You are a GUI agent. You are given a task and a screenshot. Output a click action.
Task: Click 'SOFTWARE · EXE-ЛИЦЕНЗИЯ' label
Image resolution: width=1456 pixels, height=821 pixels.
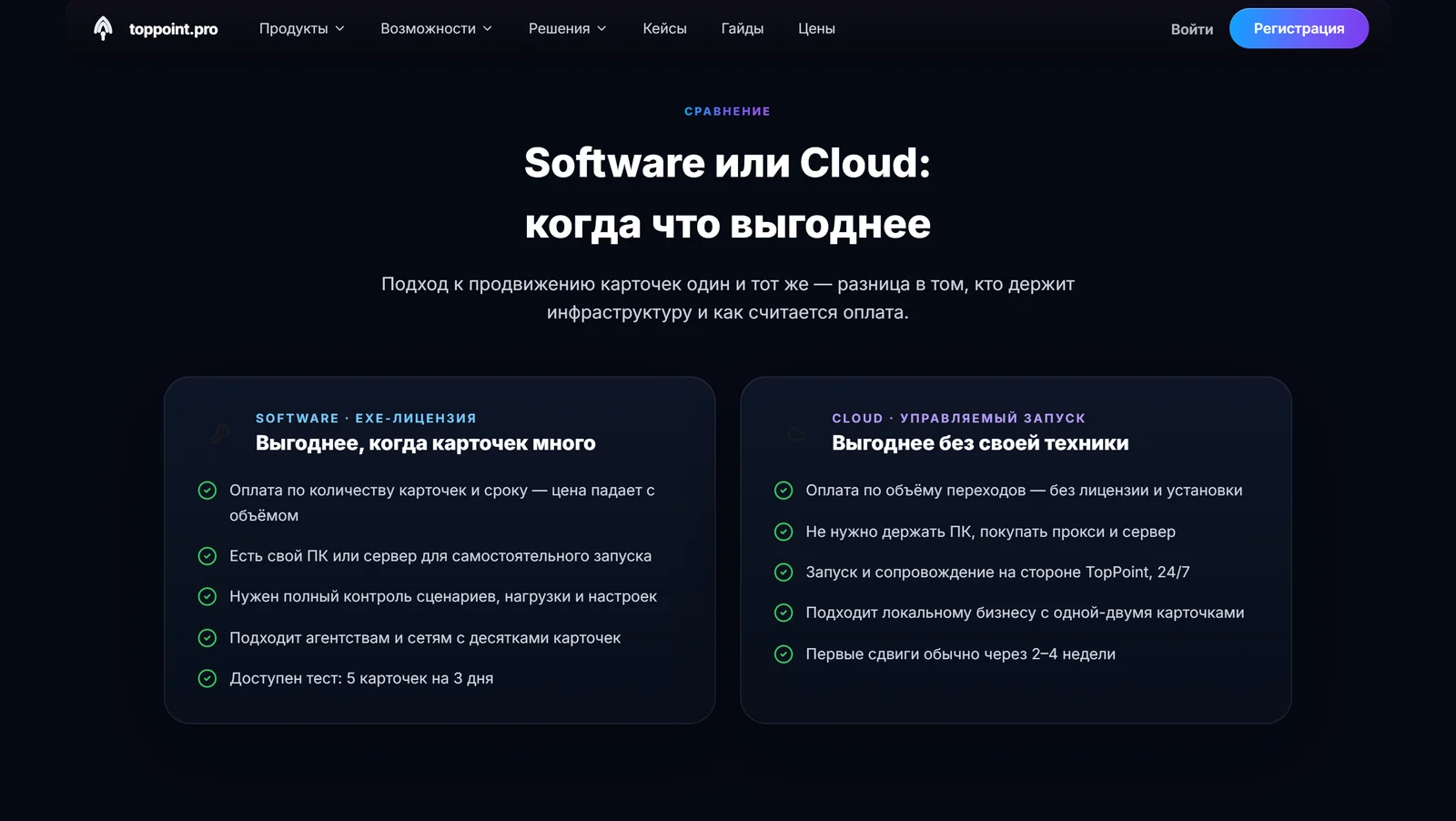point(366,418)
